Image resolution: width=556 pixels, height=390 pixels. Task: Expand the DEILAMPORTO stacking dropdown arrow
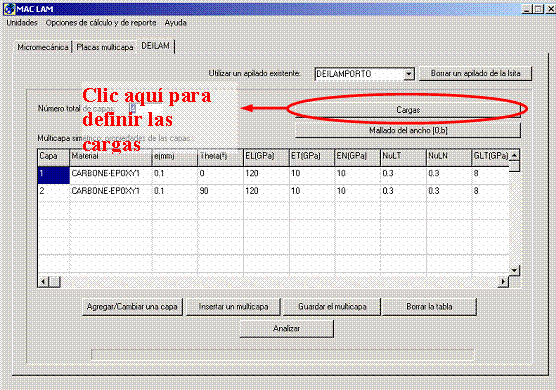[409, 74]
